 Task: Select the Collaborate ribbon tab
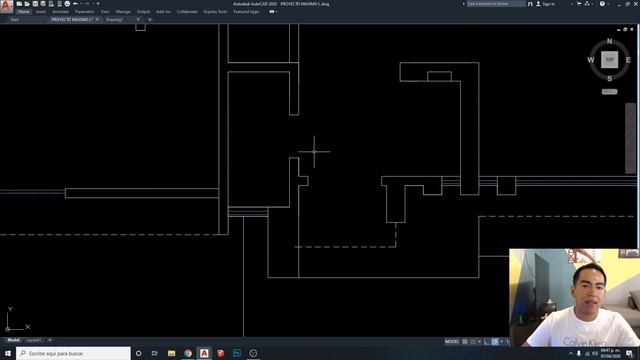(187, 12)
